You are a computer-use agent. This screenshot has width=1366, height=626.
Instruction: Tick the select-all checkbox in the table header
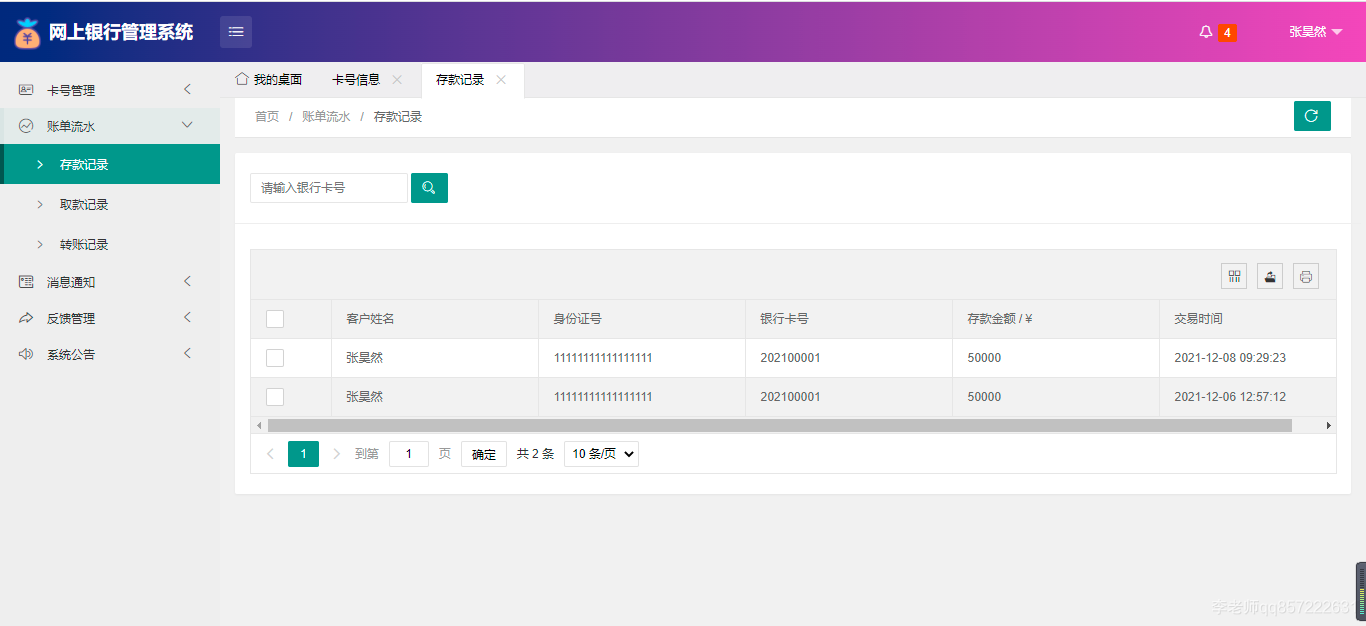click(x=275, y=319)
